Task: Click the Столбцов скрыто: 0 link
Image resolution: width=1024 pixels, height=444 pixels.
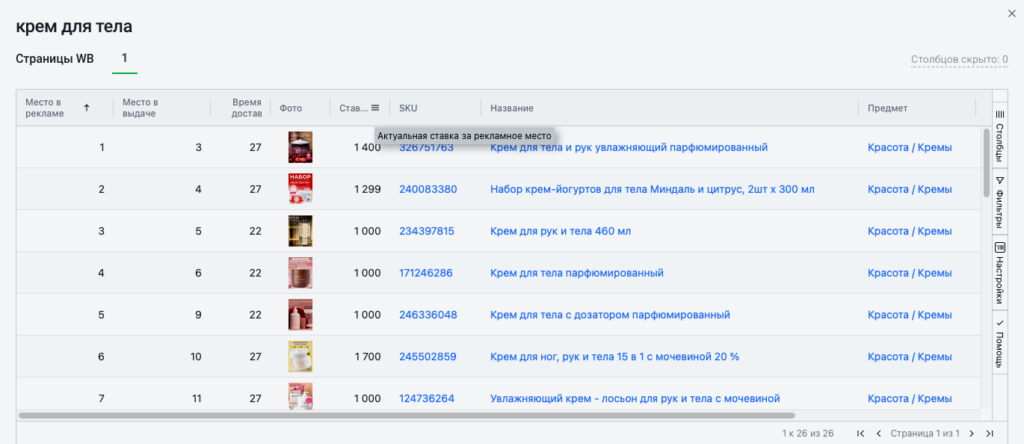Action: pyautogui.click(x=959, y=59)
